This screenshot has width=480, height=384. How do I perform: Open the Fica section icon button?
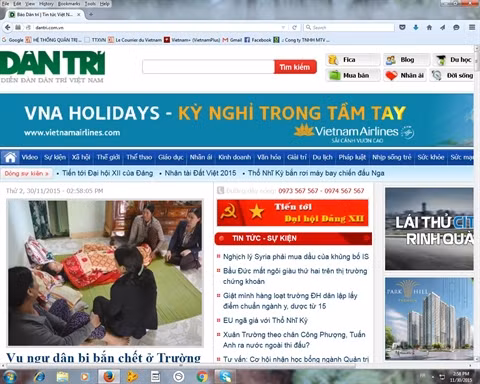tap(353, 60)
